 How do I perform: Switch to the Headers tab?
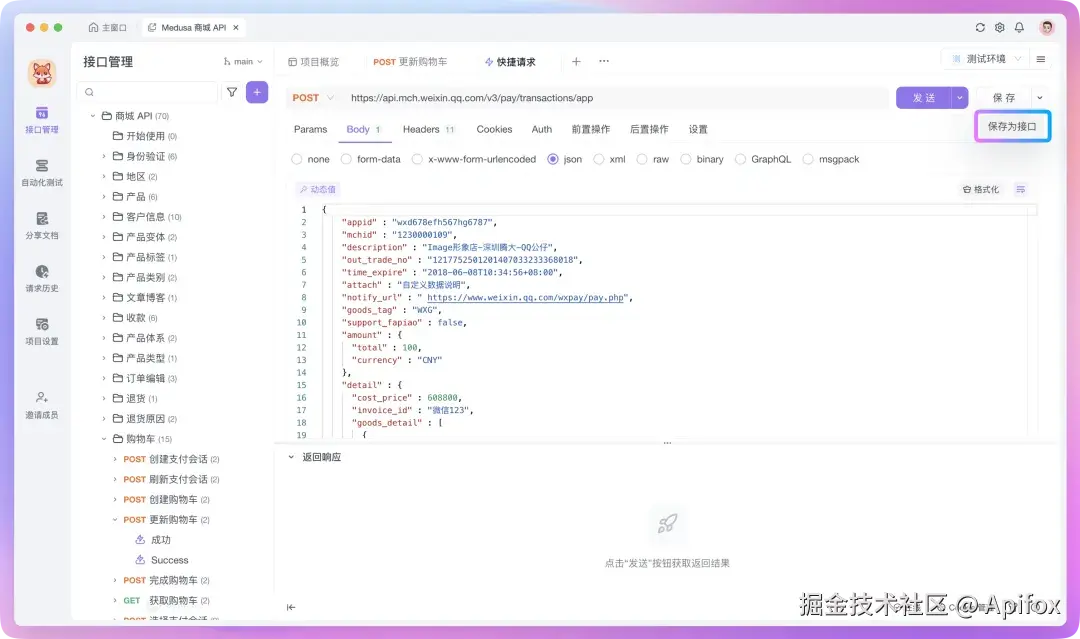click(421, 128)
